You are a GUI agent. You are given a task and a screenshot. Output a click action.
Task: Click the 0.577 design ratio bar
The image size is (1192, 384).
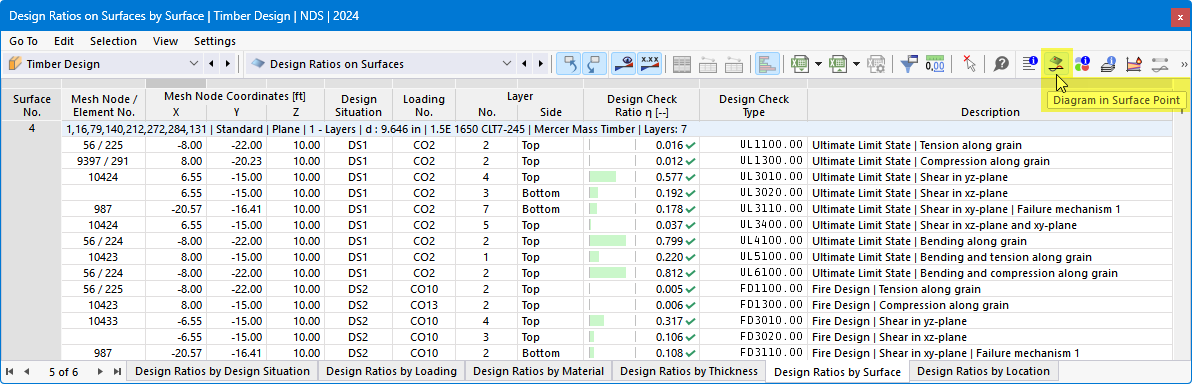tap(603, 177)
